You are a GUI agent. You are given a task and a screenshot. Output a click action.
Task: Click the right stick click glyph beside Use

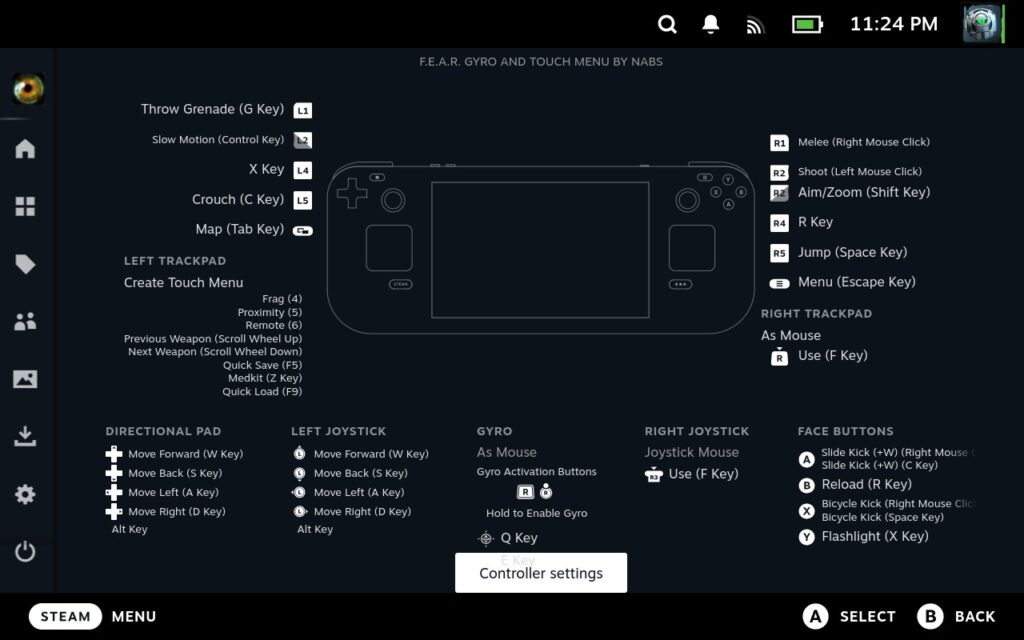pos(654,475)
